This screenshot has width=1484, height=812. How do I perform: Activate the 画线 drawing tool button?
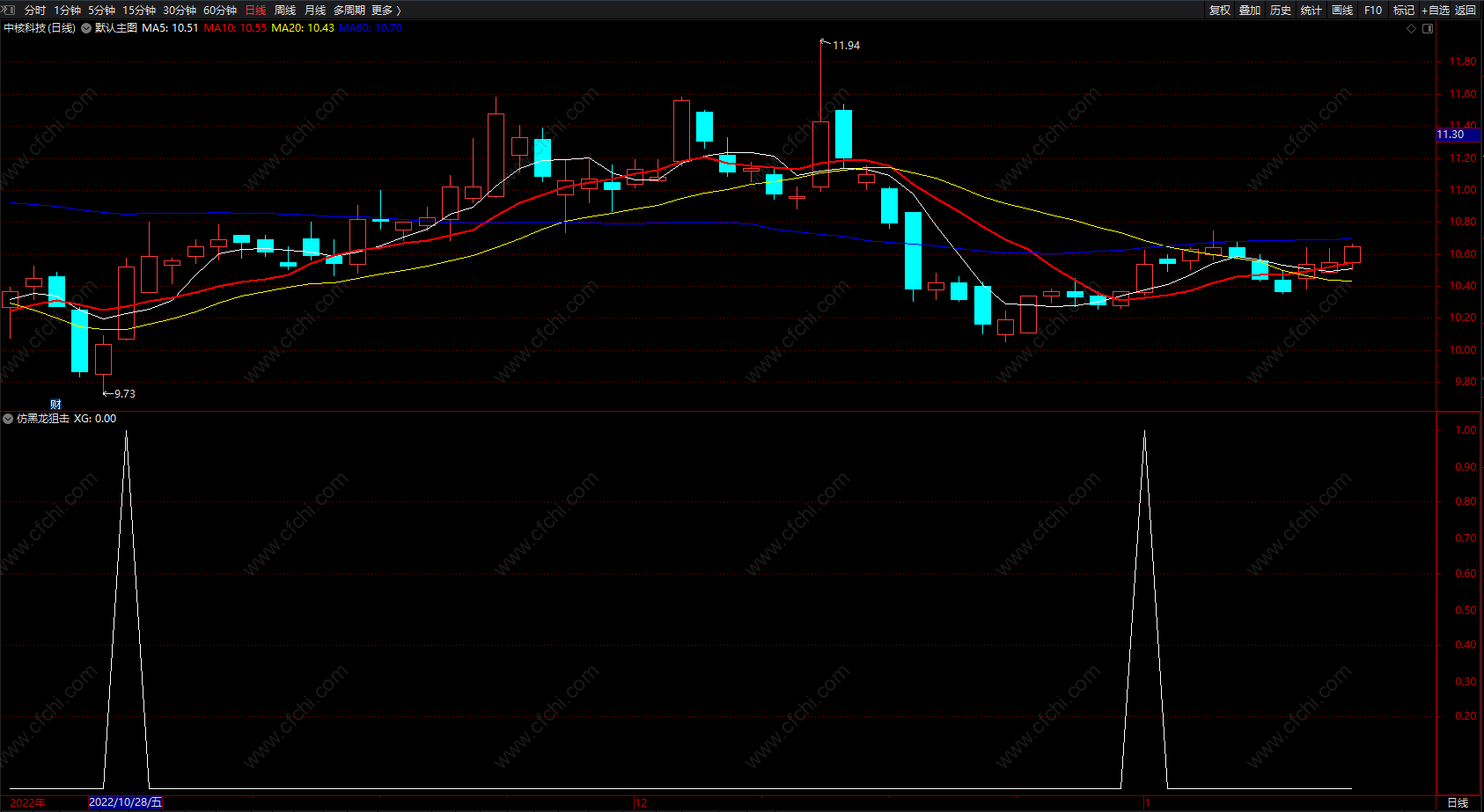click(x=1342, y=11)
